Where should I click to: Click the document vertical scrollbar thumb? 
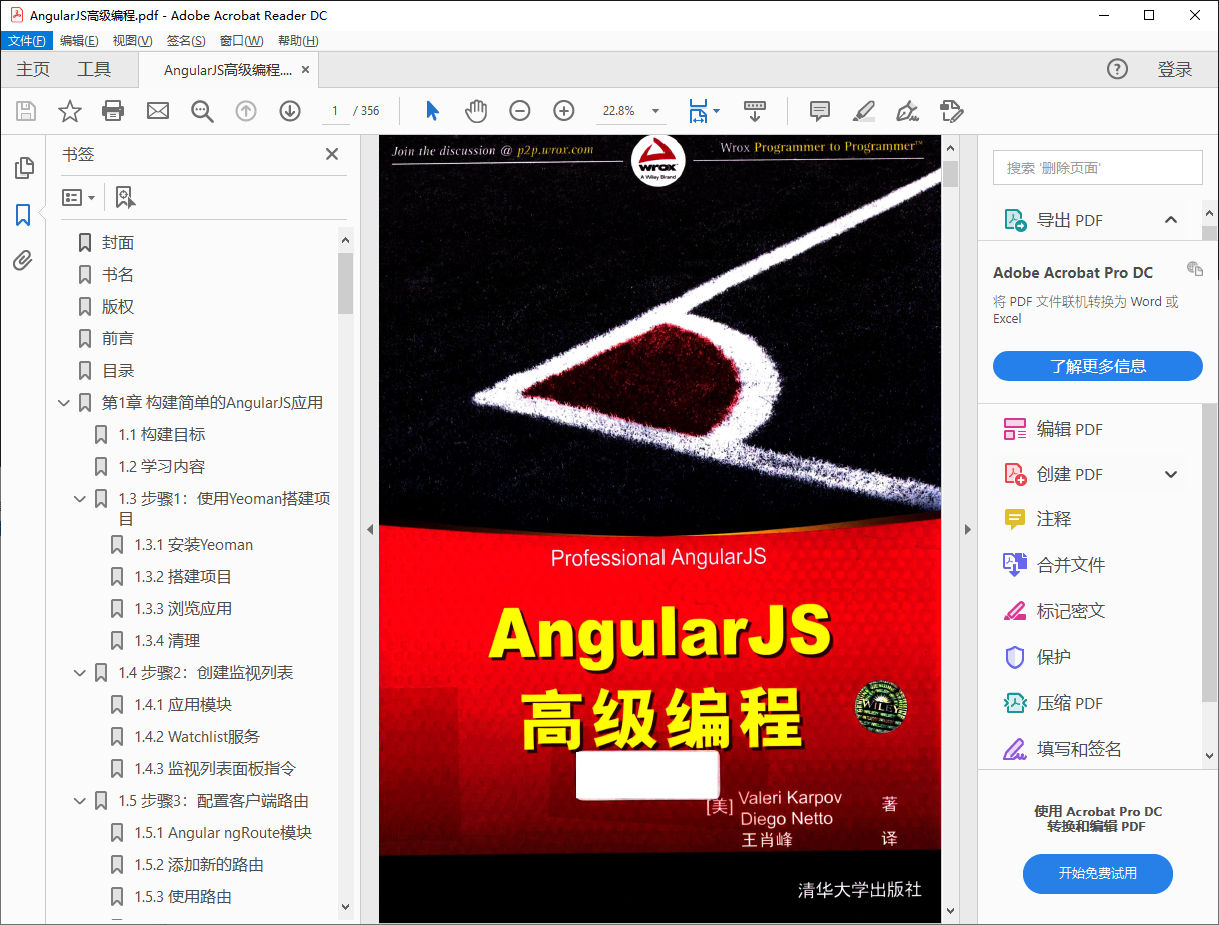coord(950,174)
